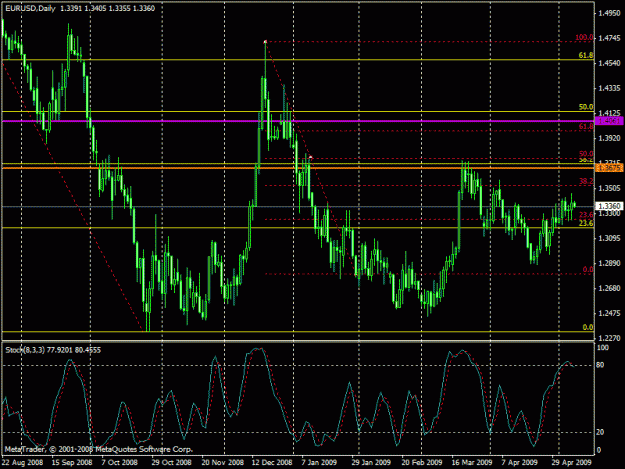Click the 1.4125 price axis label

(609, 113)
